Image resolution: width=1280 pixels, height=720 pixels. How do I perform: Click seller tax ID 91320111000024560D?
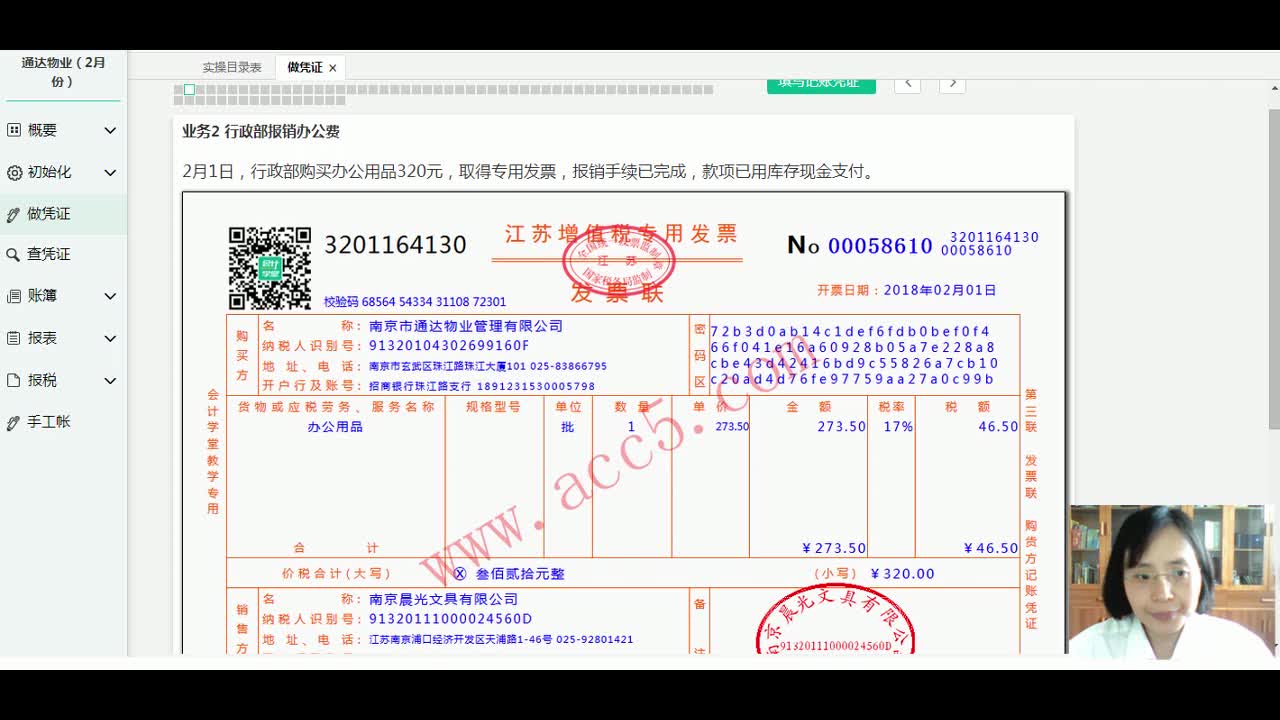tap(451, 620)
